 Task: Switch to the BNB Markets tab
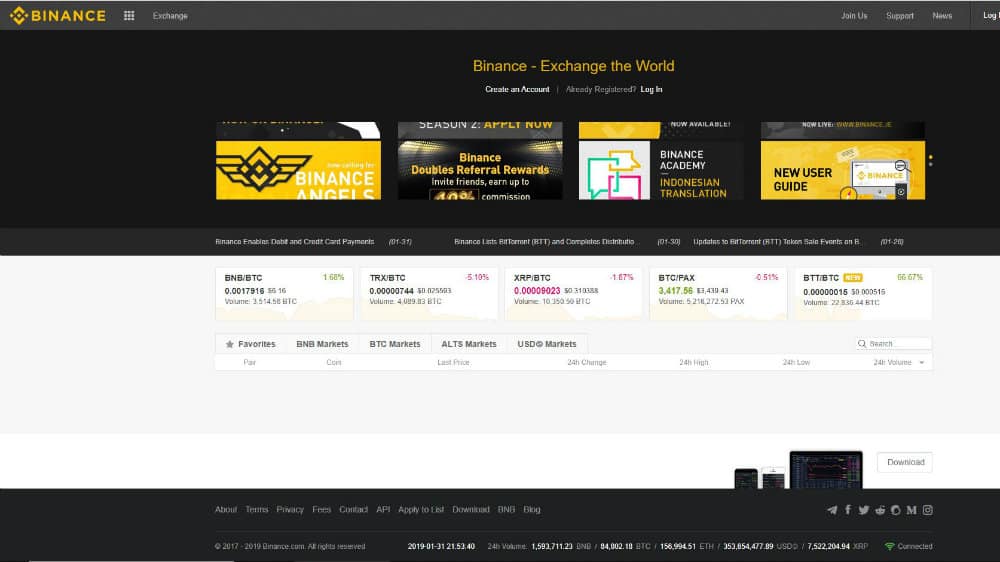[322, 344]
